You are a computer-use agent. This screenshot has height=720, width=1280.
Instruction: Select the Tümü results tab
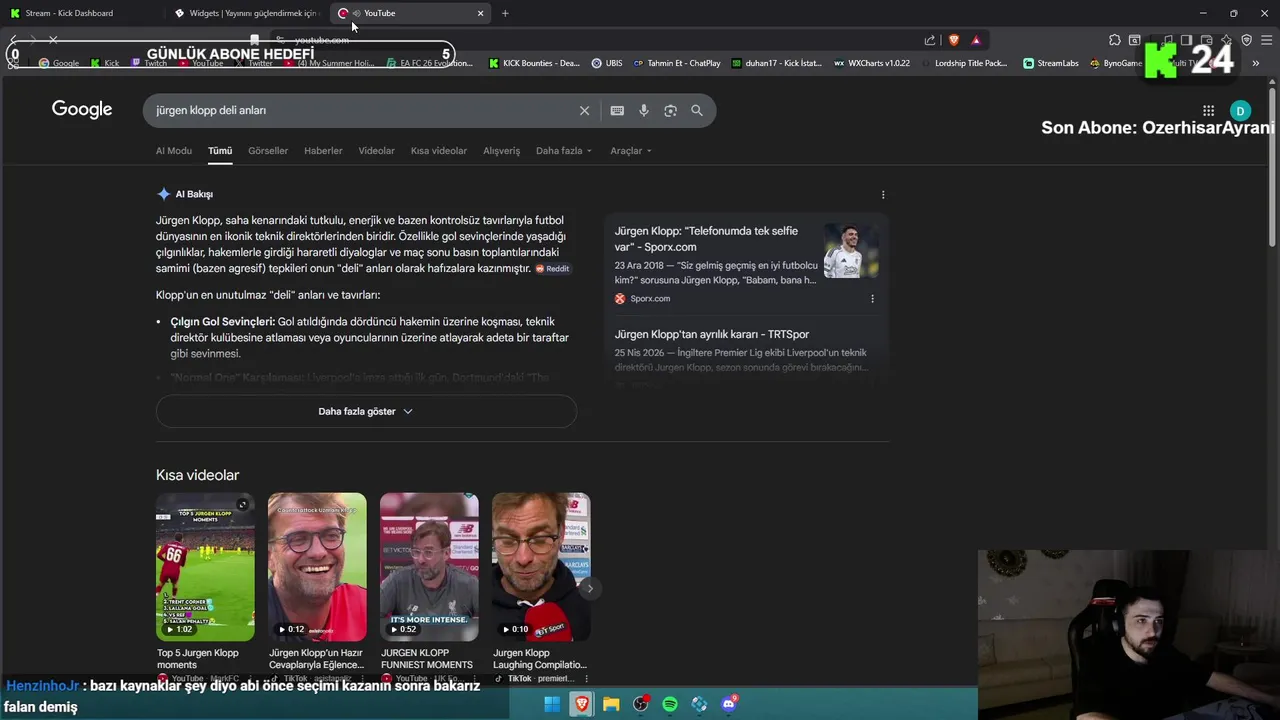[220, 151]
